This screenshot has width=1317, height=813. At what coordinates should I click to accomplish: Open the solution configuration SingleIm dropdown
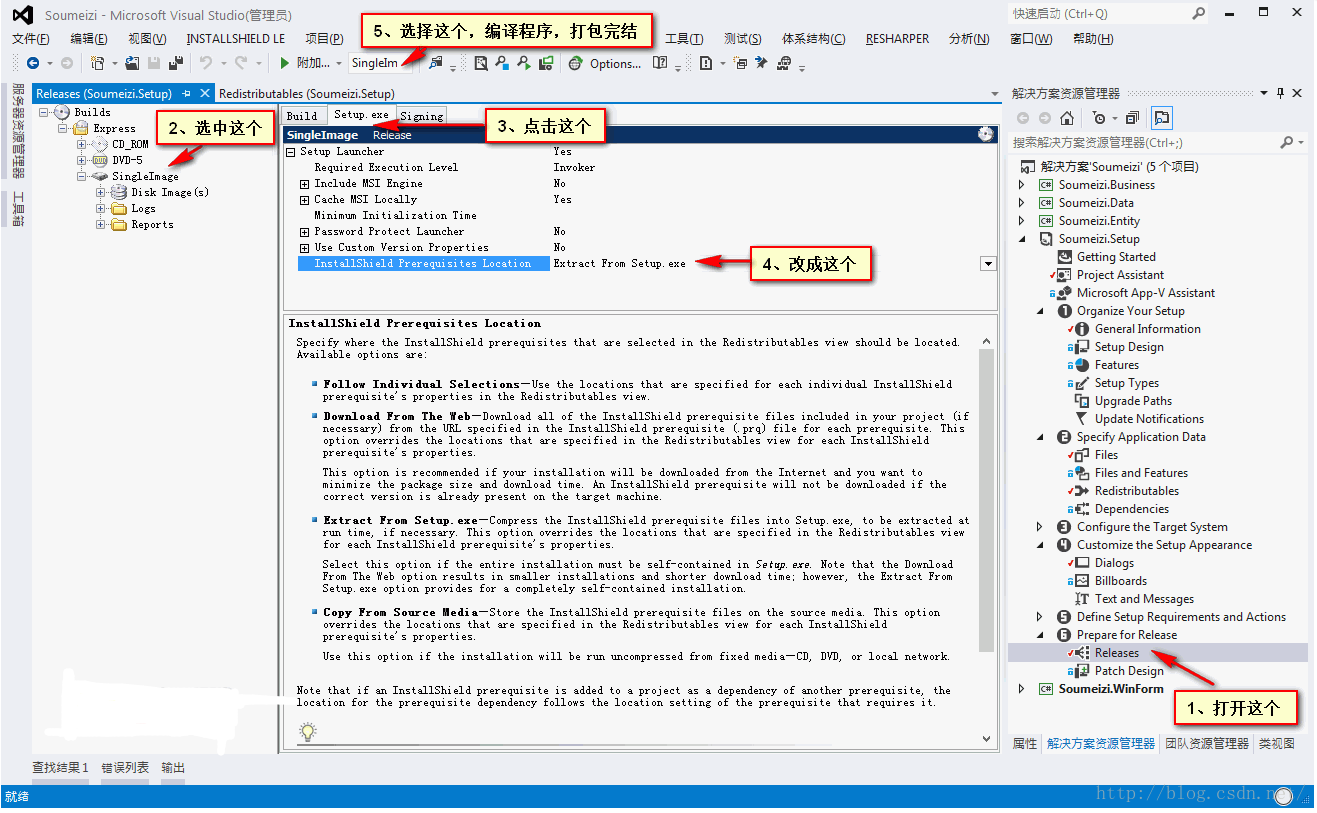point(380,63)
